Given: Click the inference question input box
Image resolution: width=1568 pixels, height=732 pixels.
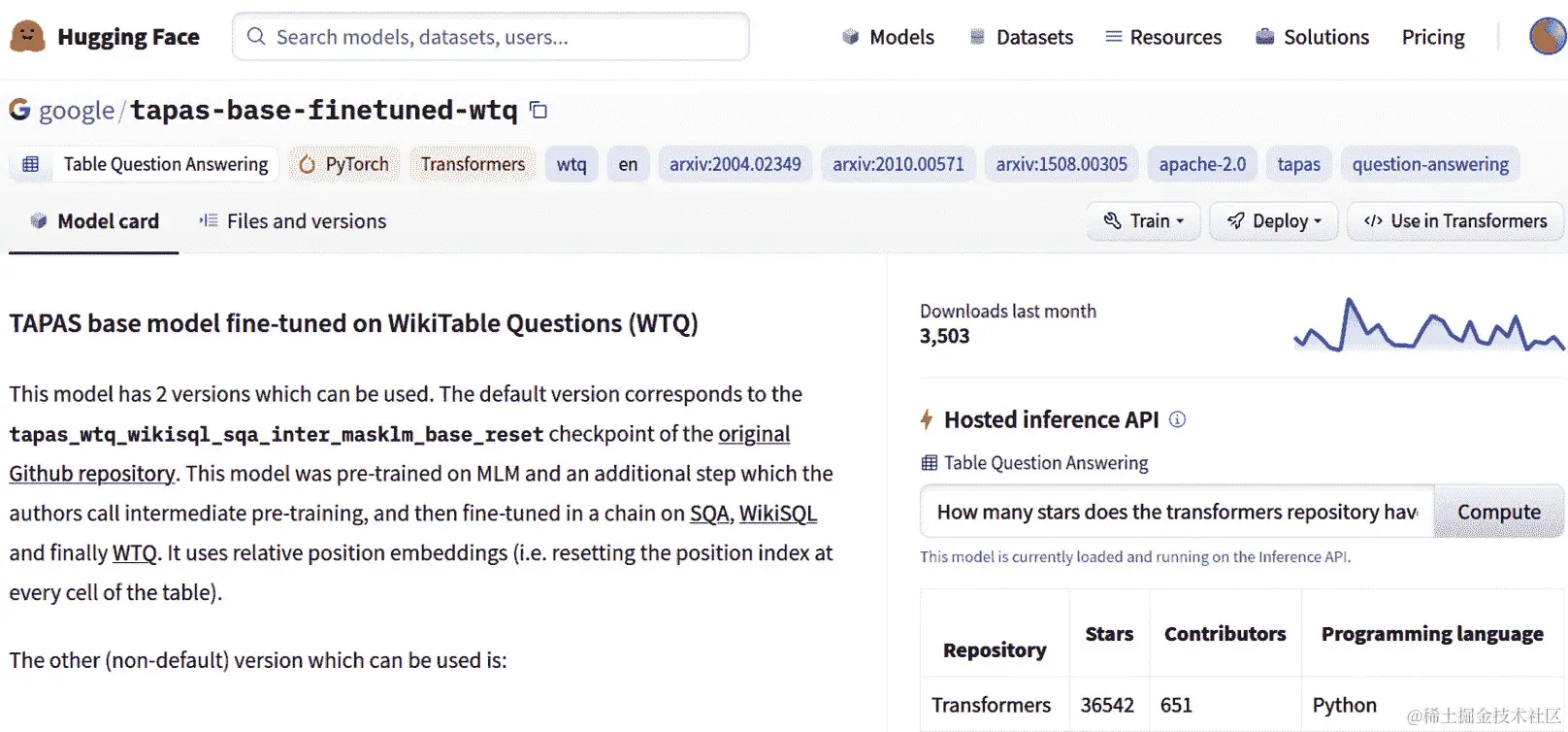Looking at the screenshot, I should [x=1176, y=512].
